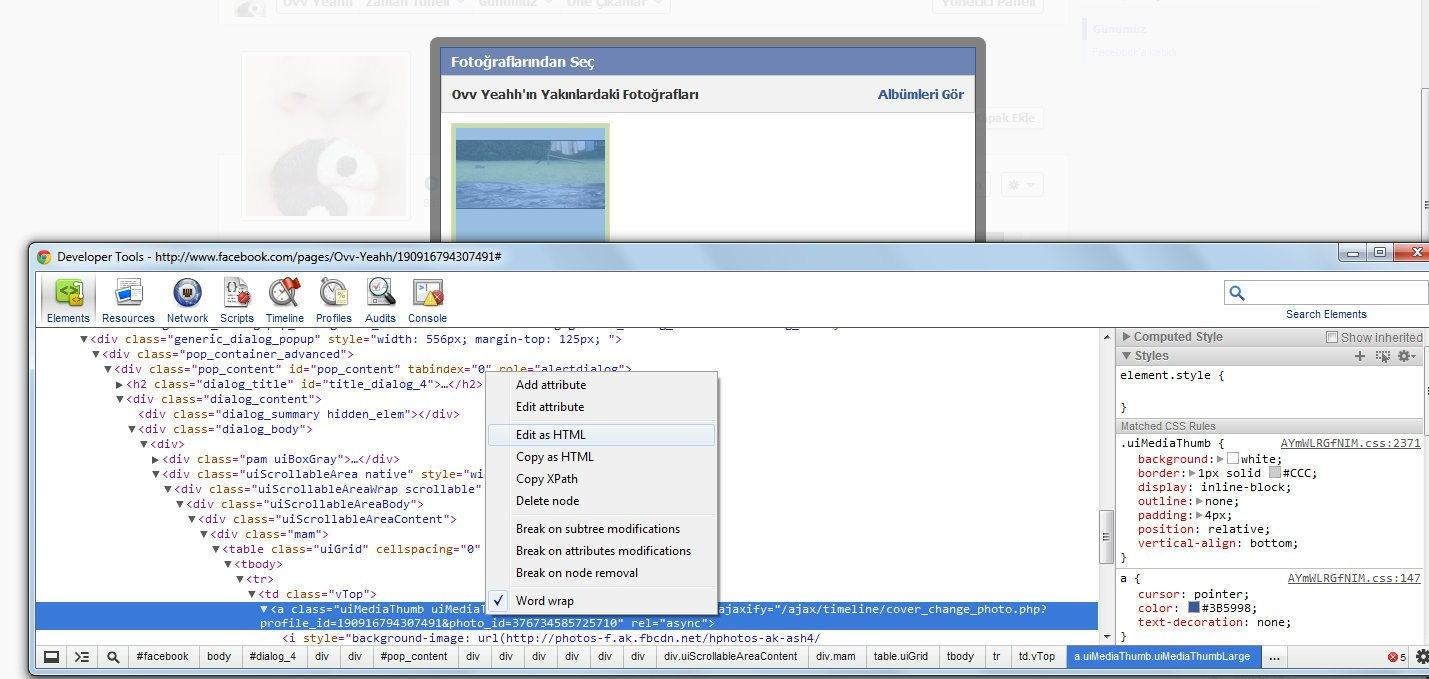Select table.uiGrid breadcrumb
The width and height of the screenshot is (1429, 679).
[901, 657]
